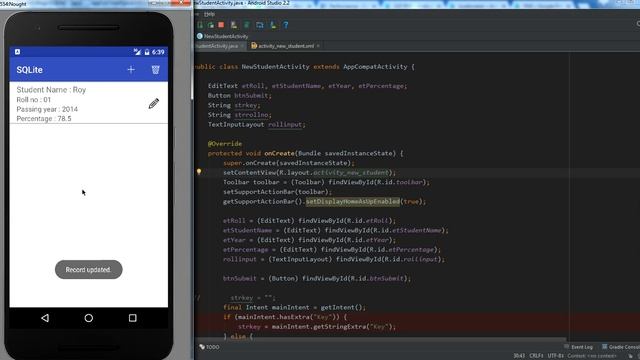The width and height of the screenshot is (640, 360).
Task: Open the Help menu
Action: point(209,14)
